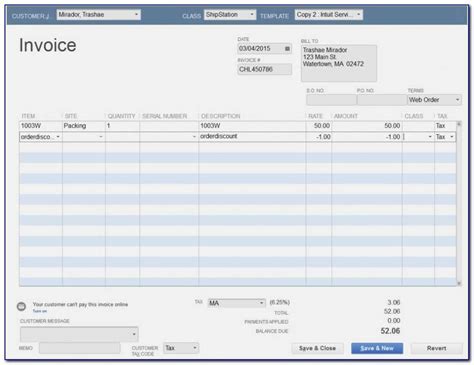
Task: Click the -1.00 rate cell
Action: pyautogui.click(x=319, y=137)
